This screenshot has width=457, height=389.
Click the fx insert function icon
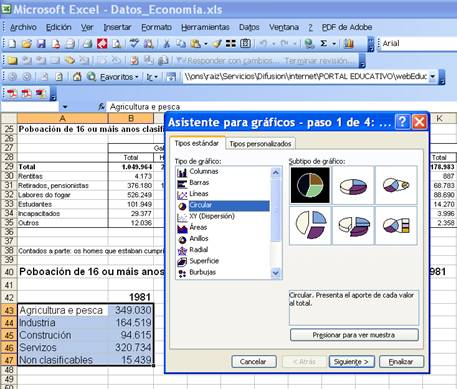pyautogui.click(x=101, y=107)
